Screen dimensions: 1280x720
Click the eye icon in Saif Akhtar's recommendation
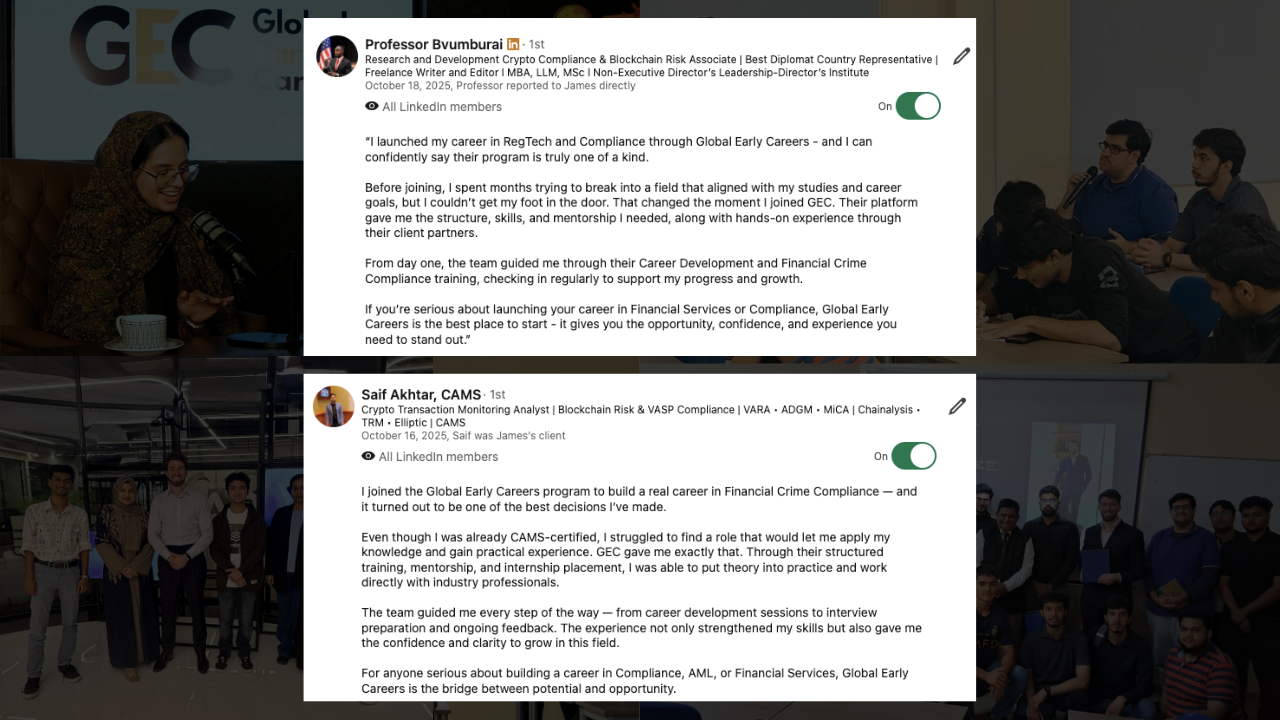pos(368,456)
